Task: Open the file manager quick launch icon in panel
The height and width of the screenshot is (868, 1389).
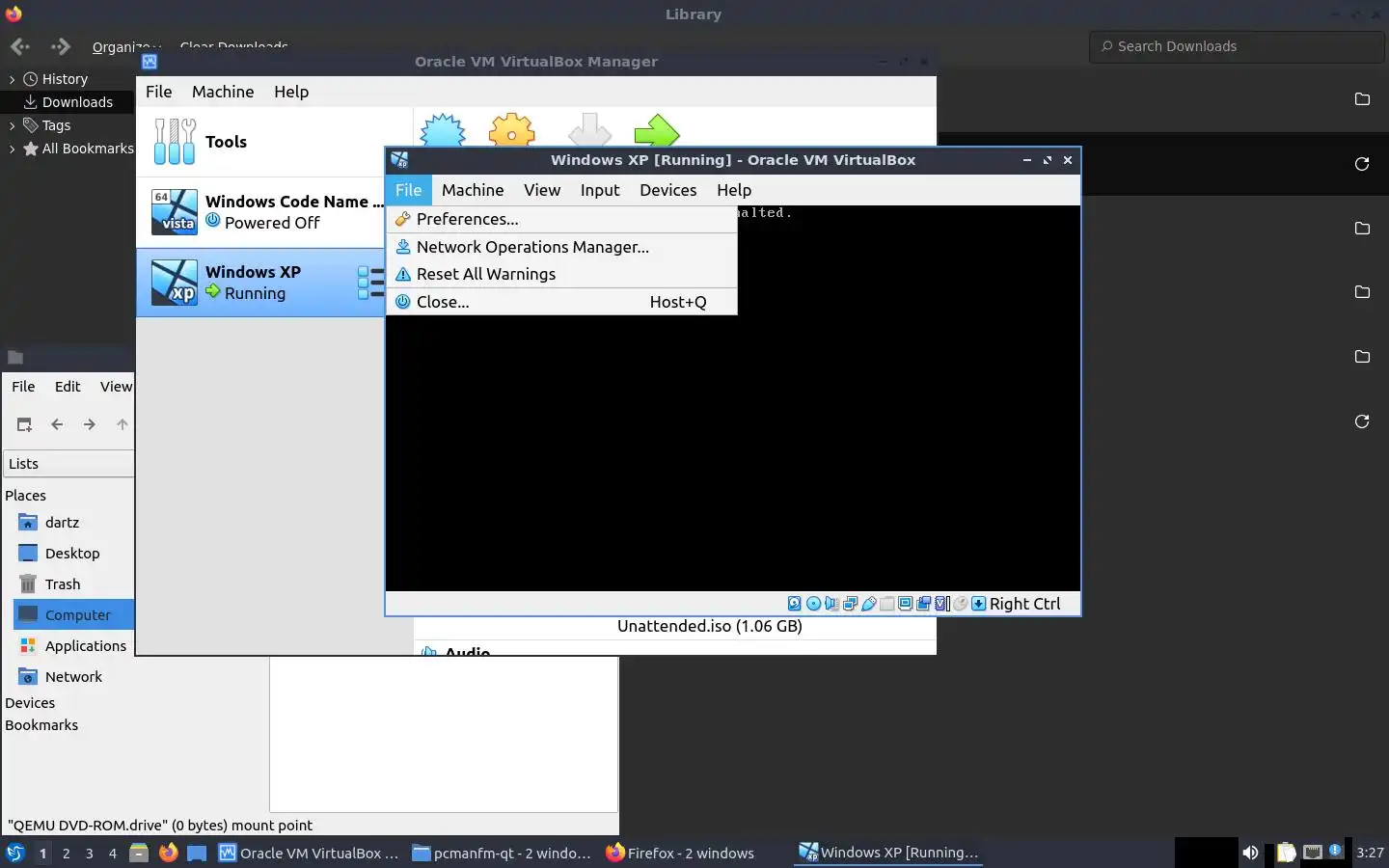Action: pyautogui.click(x=139, y=853)
